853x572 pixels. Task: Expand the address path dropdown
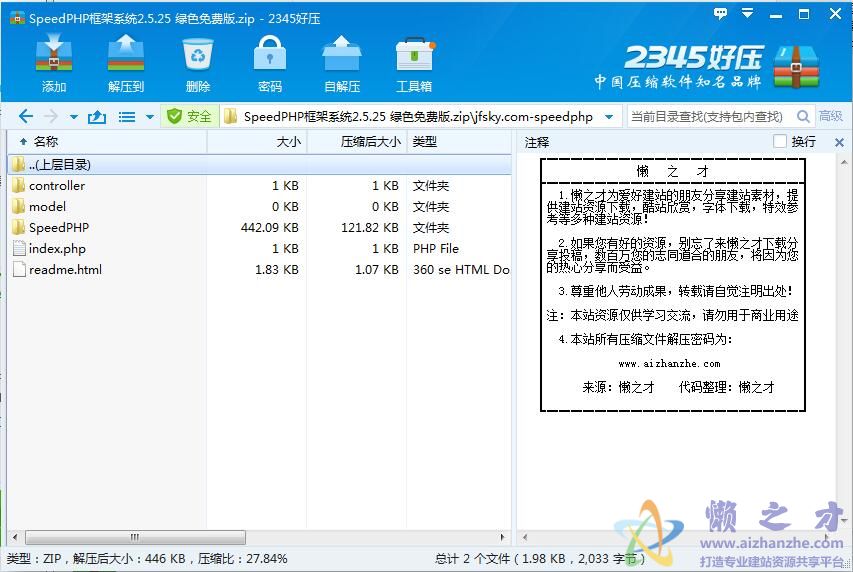(x=609, y=116)
